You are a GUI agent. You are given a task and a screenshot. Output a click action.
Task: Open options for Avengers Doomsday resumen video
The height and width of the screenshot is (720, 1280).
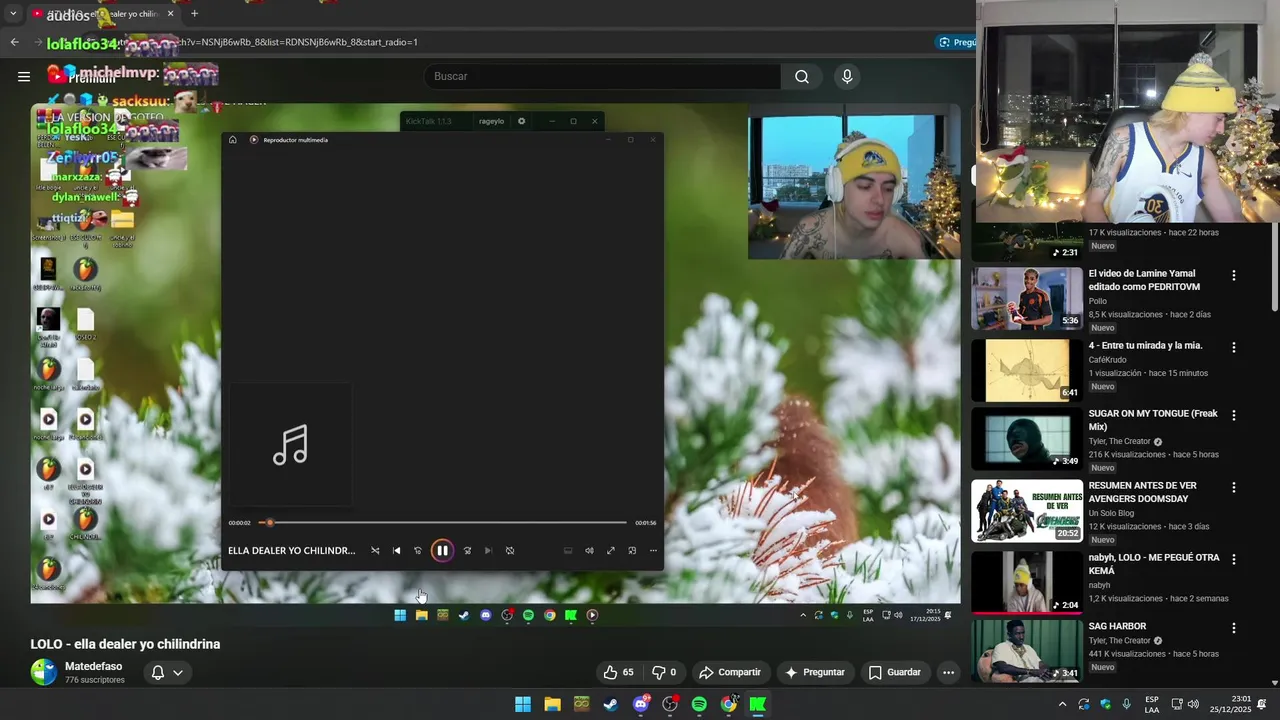(1233, 487)
